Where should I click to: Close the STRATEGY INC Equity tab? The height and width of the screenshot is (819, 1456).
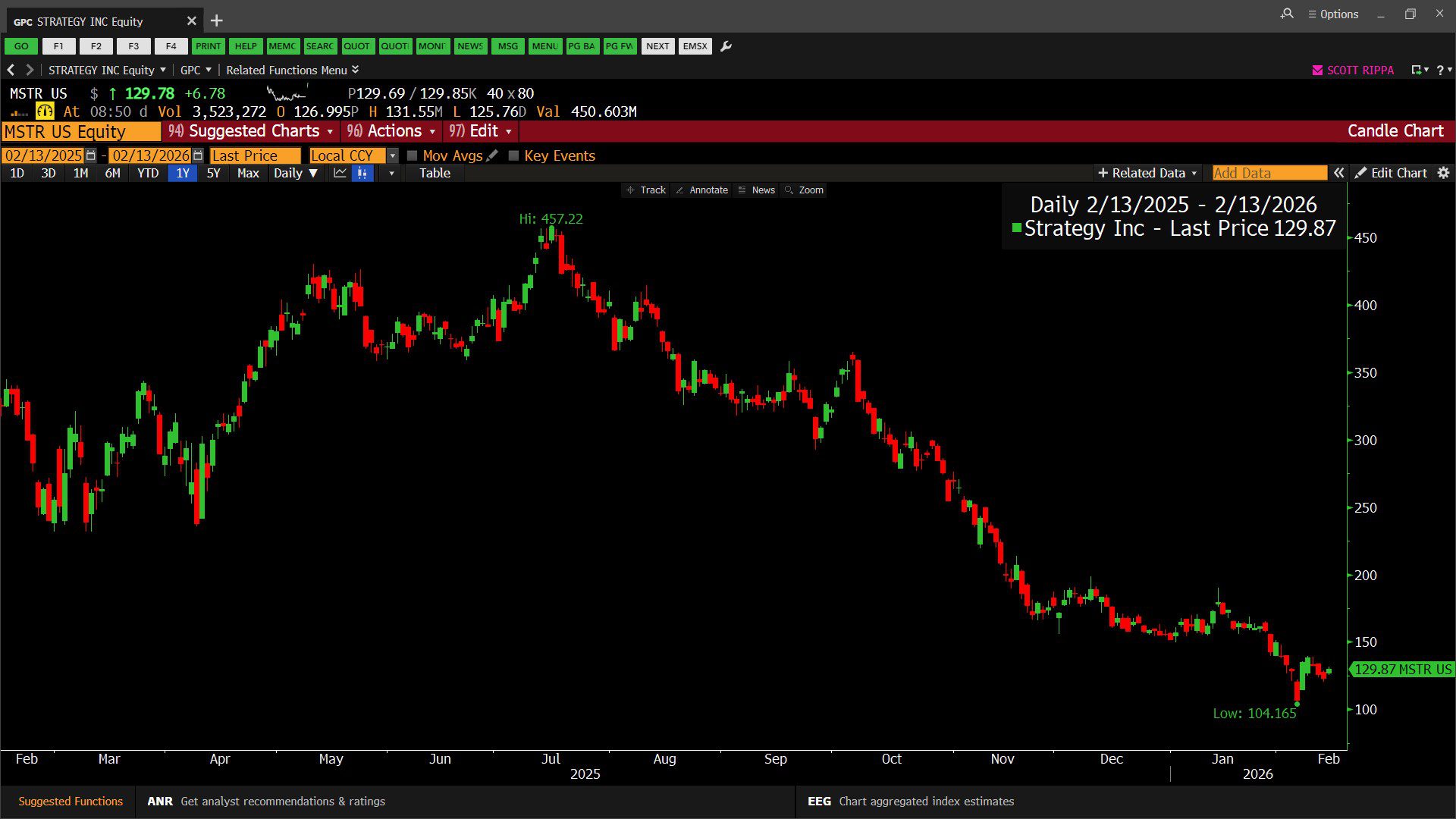tap(192, 21)
